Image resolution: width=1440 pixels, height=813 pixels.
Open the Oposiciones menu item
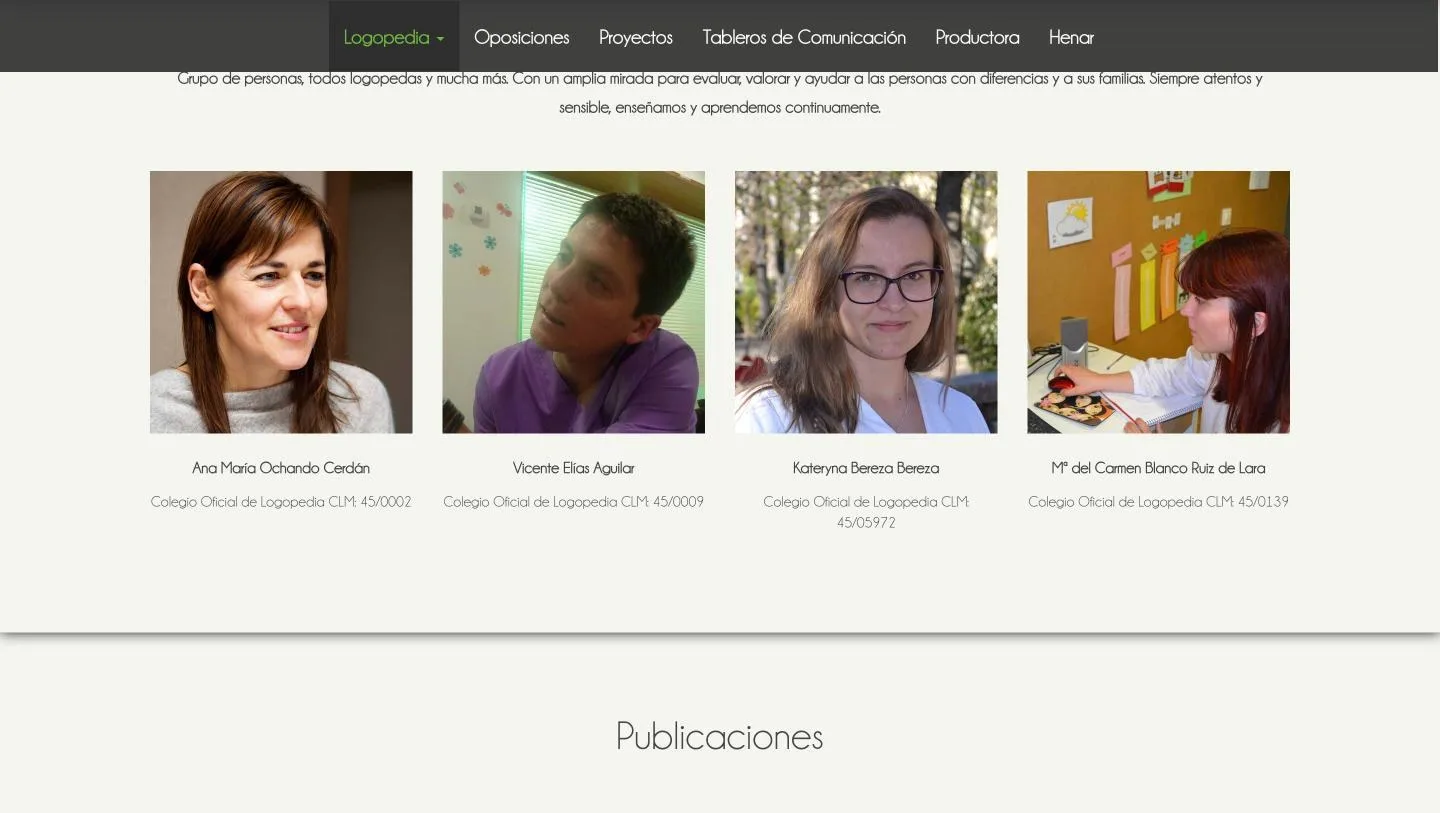tap(522, 37)
